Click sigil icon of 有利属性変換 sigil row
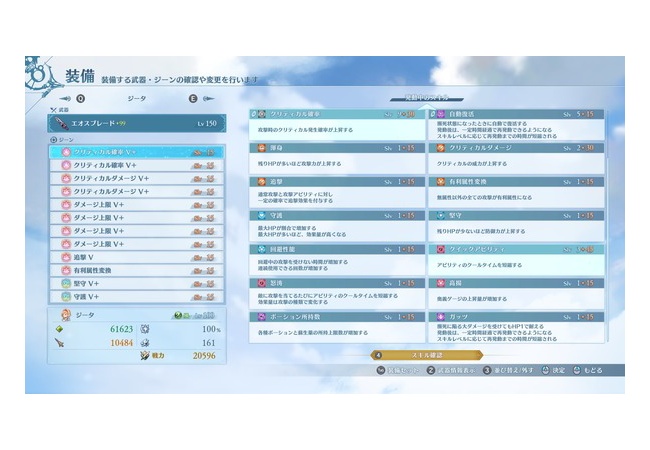The height and width of the screenshot is (450, 650). (x=66, y=271)
